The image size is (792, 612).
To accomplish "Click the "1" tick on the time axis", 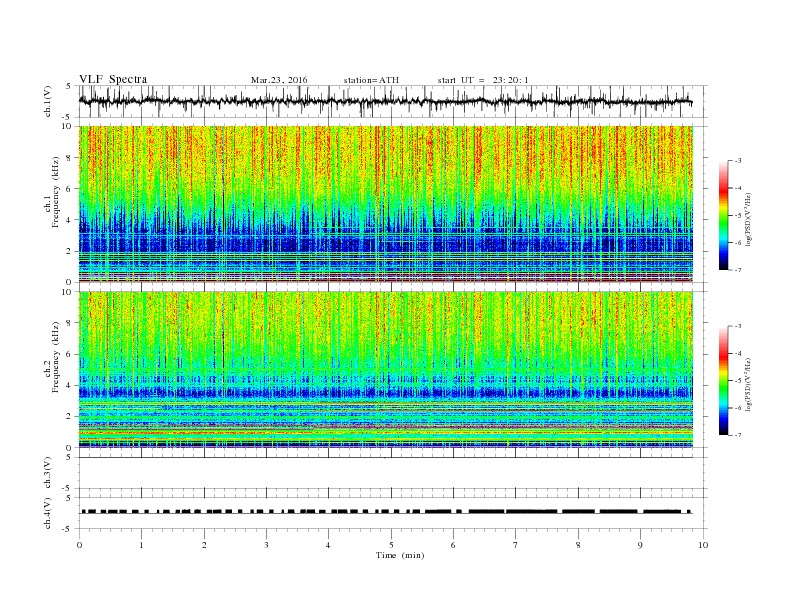I will tap(141, 545).
